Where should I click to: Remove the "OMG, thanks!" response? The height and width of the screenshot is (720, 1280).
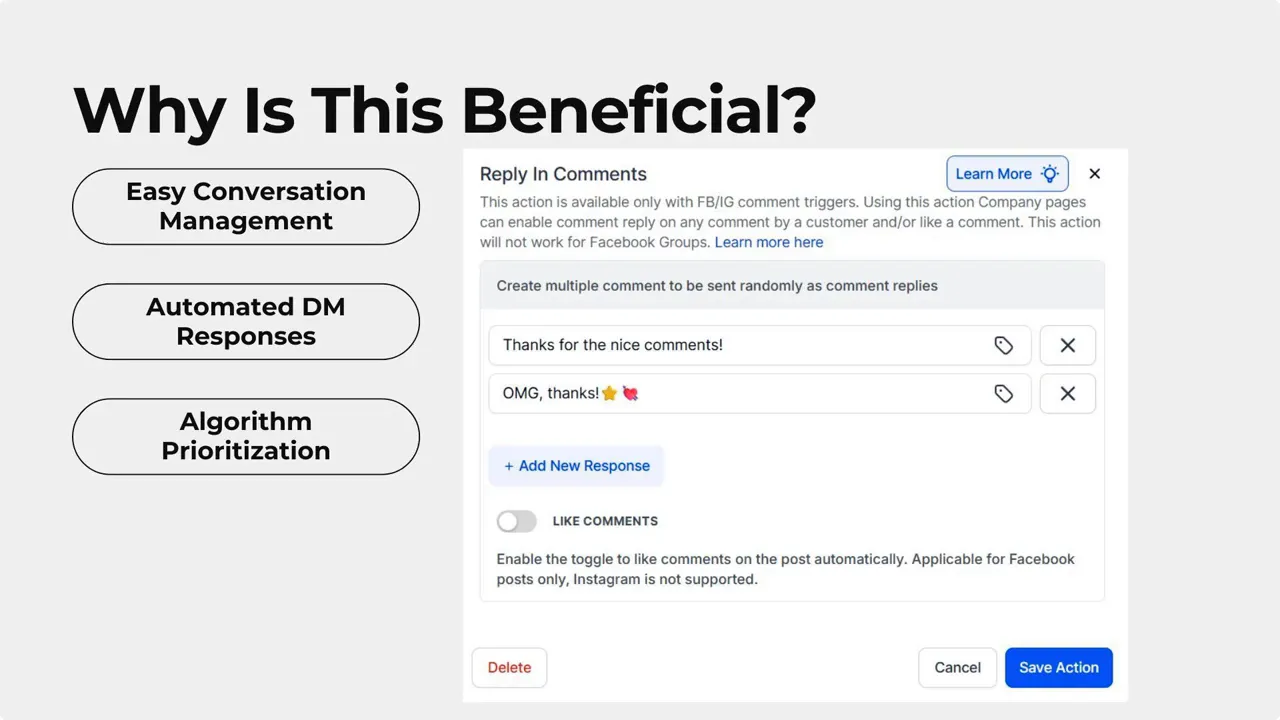pyautogui.click(x=1067, y=393)
